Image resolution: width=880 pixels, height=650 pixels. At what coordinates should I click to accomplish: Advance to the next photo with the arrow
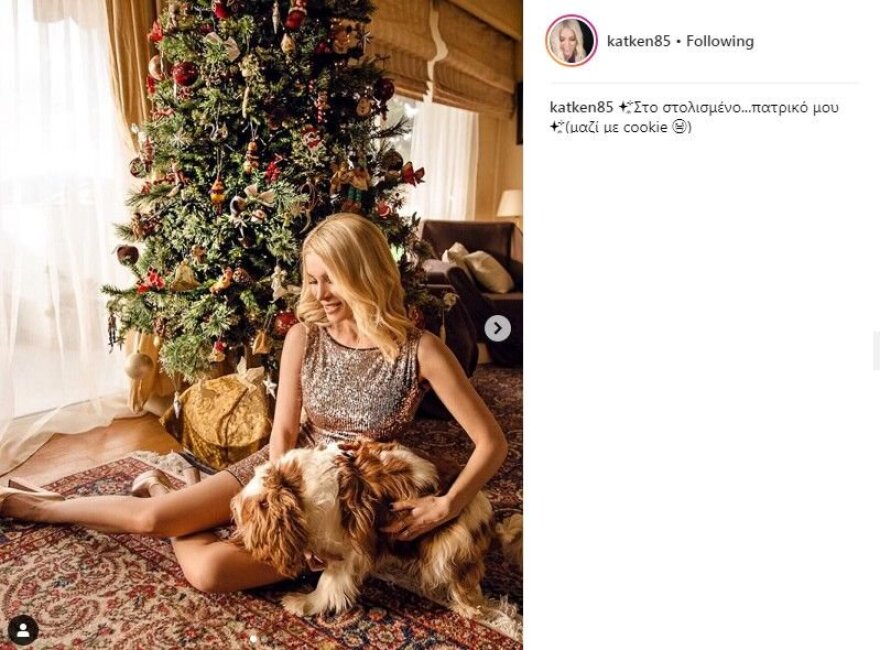[497, 328]
